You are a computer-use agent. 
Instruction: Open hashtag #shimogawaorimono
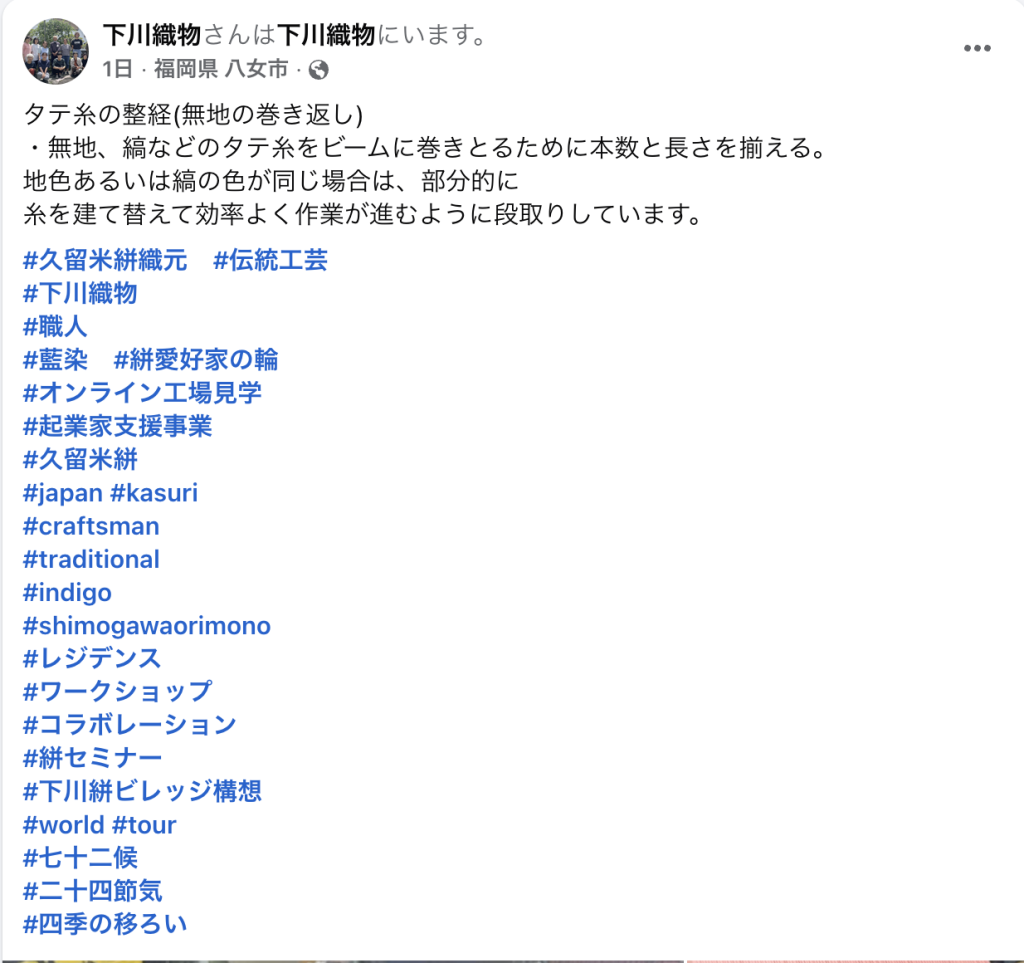[x=147, y=625]
